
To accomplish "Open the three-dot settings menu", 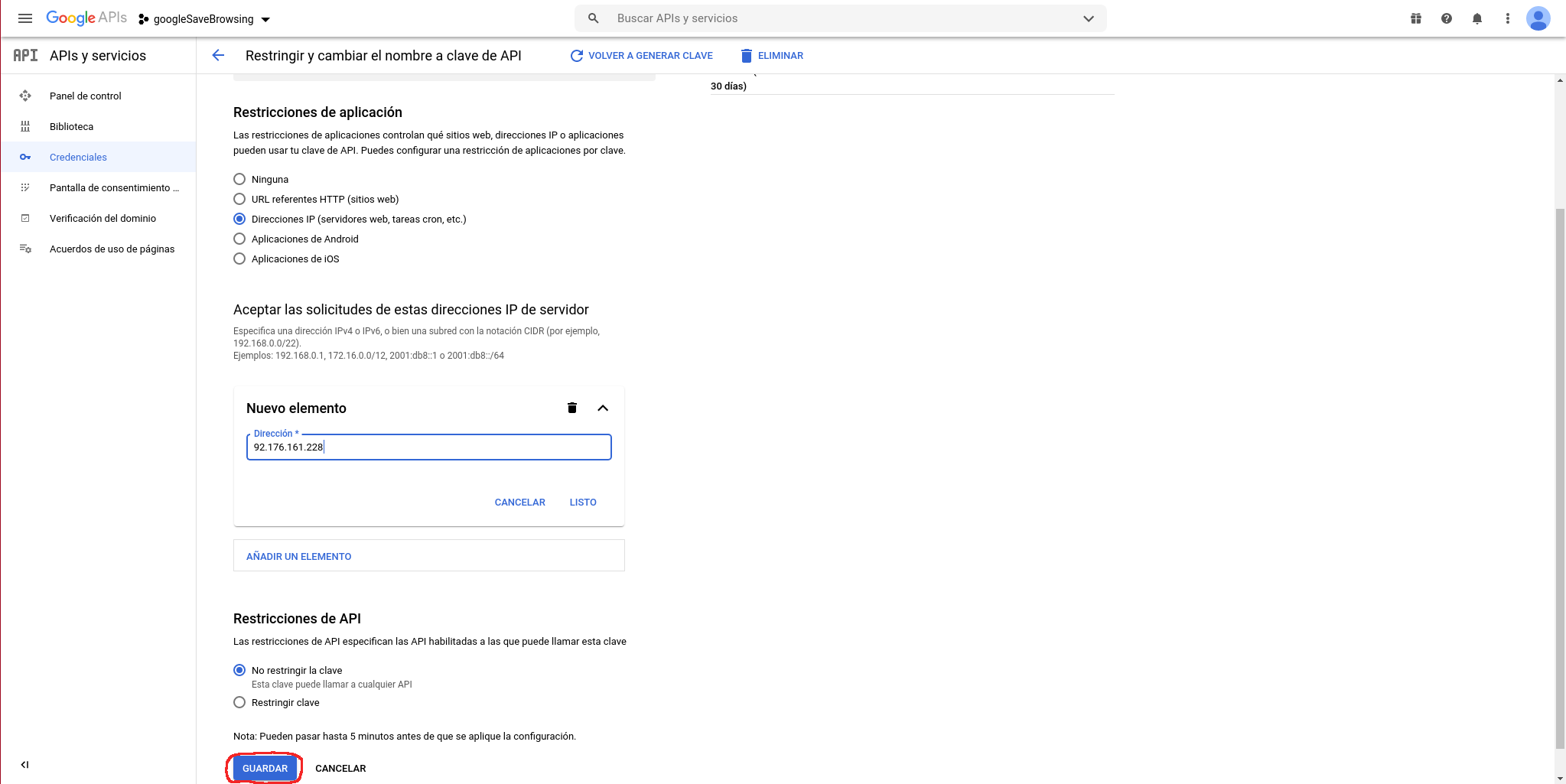I will pyautogui.click(x=1507, y=18).
